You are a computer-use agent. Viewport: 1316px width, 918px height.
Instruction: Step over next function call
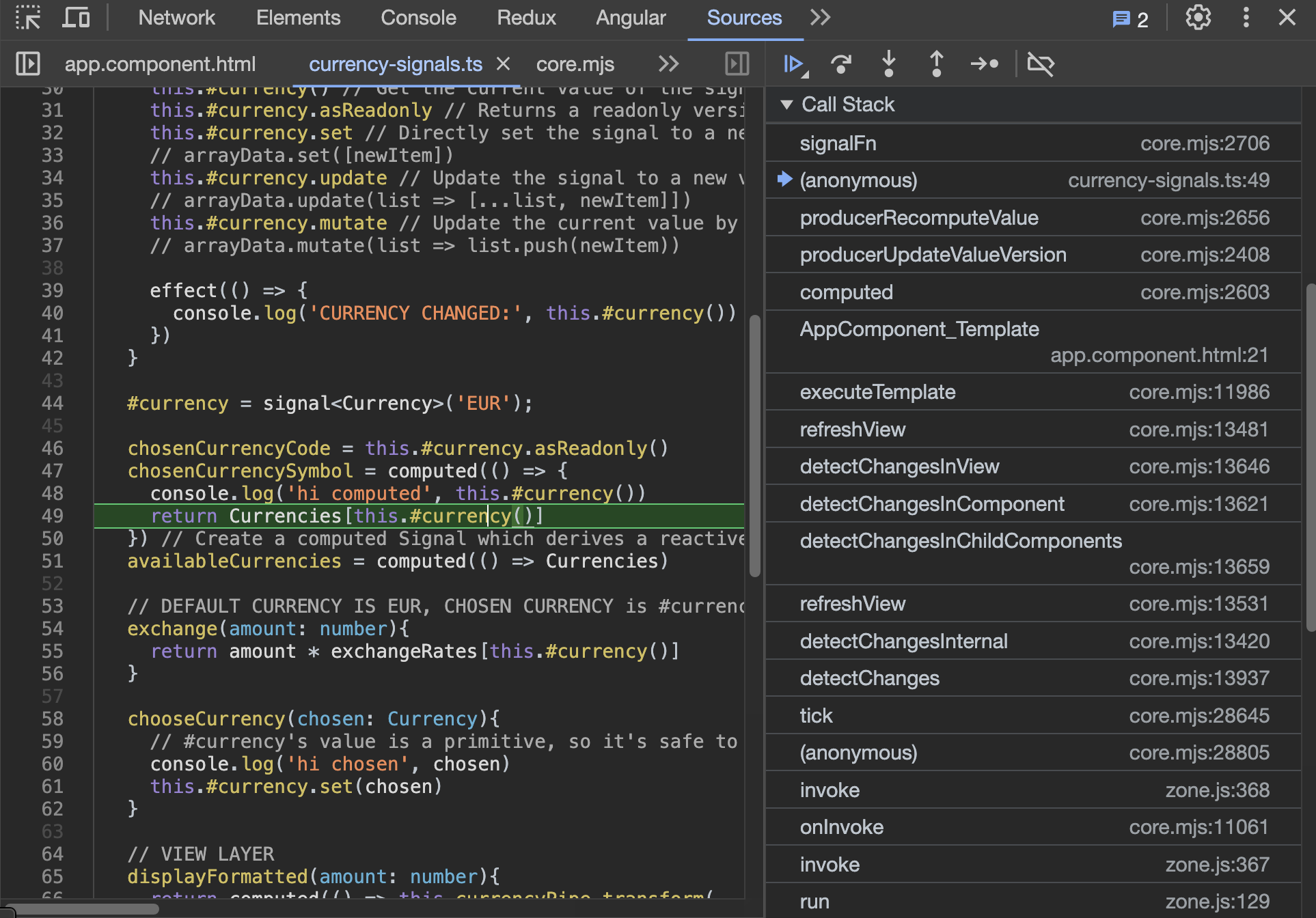coord(841,64)
